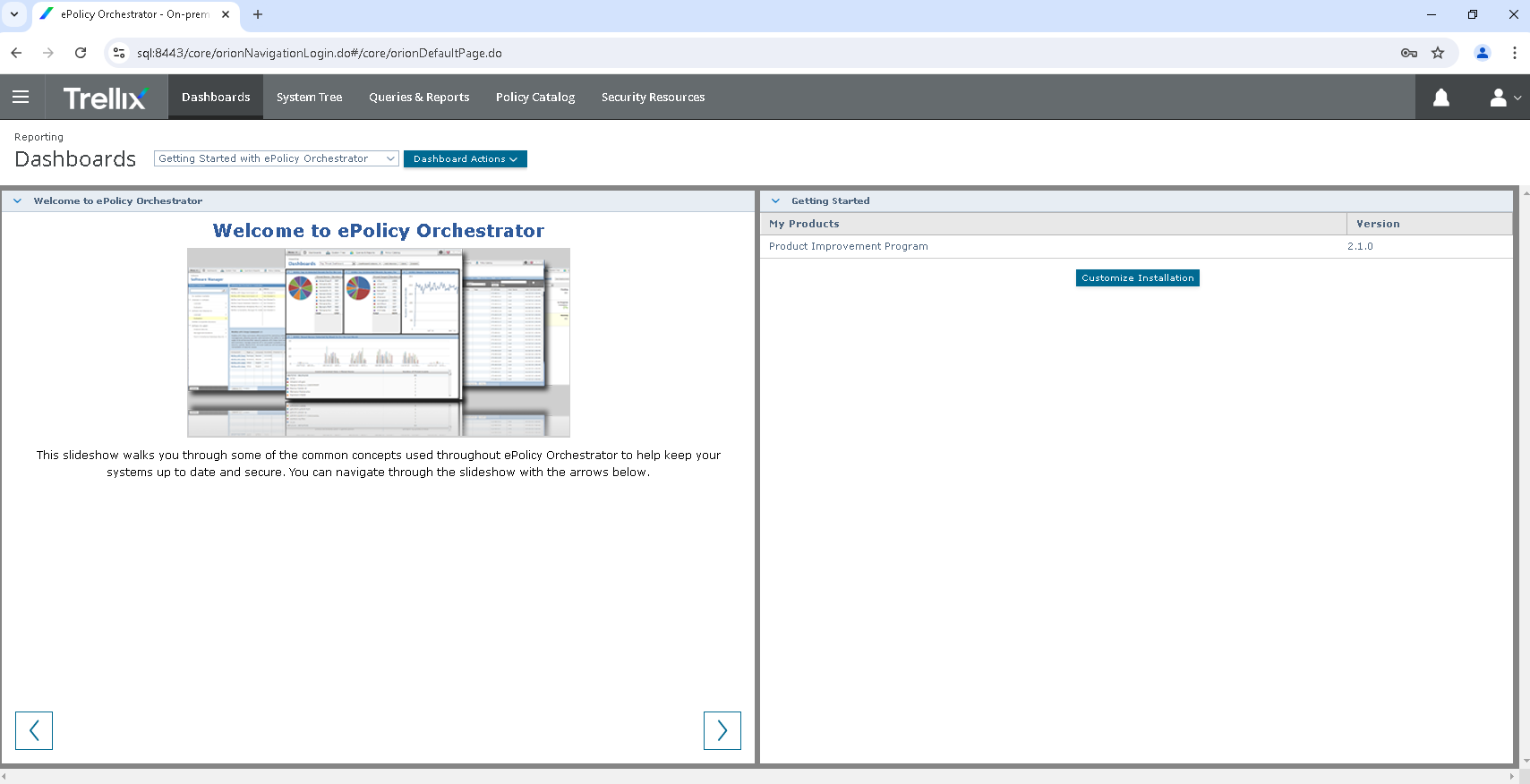The height and width of the screenshot is (784, 1530).
Task: Click the My Products column header
Action: (x=1053, y=224)
